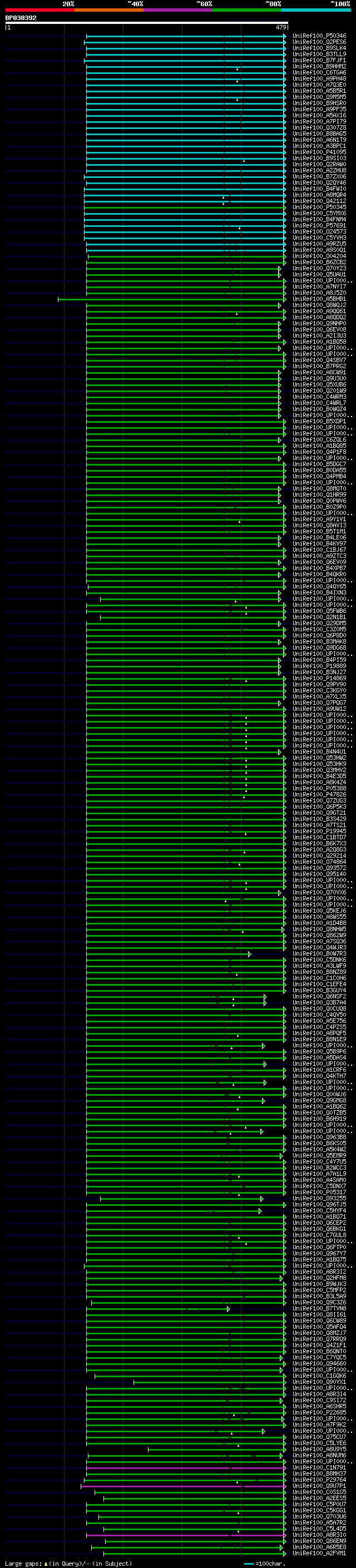Screen dimensions: 356x1568
Task: Open hit UniRef100_P50345
Action: click(x=319, y=207)
